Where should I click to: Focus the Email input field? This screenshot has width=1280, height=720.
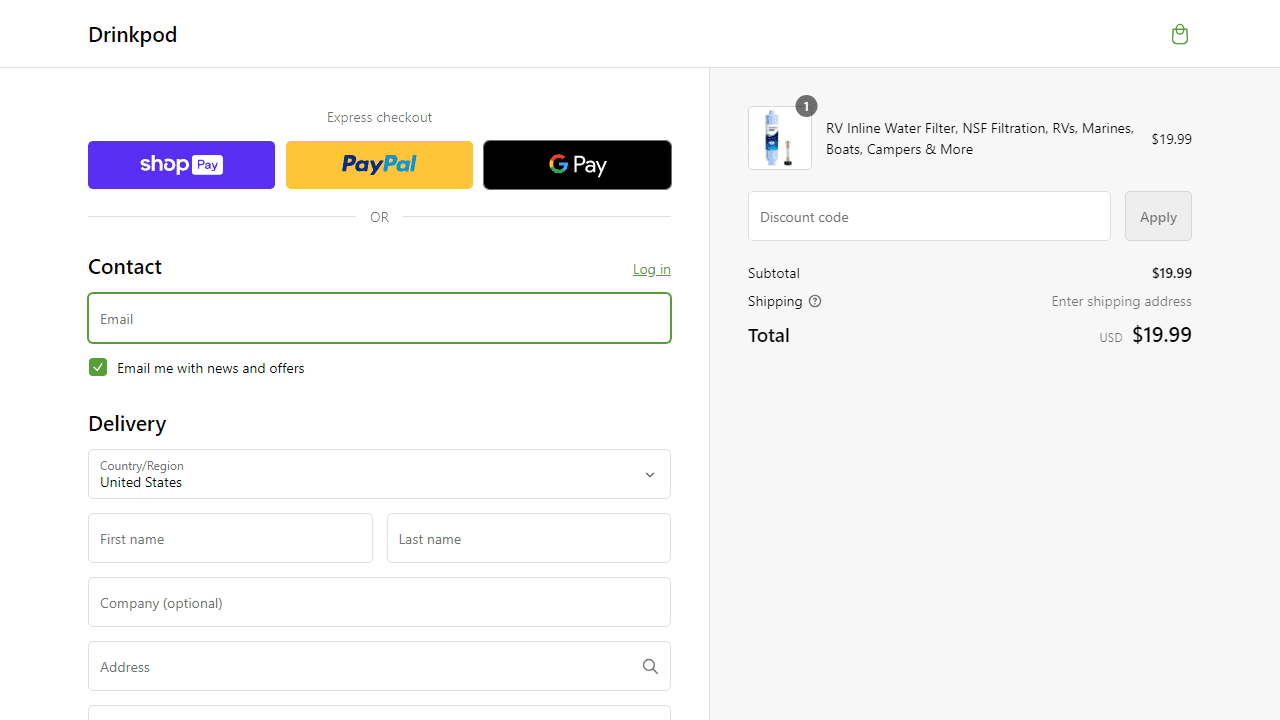point(379,318)
